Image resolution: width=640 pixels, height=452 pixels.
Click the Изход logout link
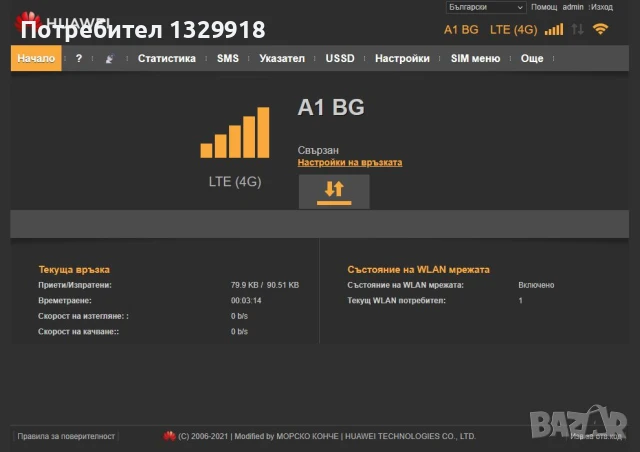click(x=602, y=7)
